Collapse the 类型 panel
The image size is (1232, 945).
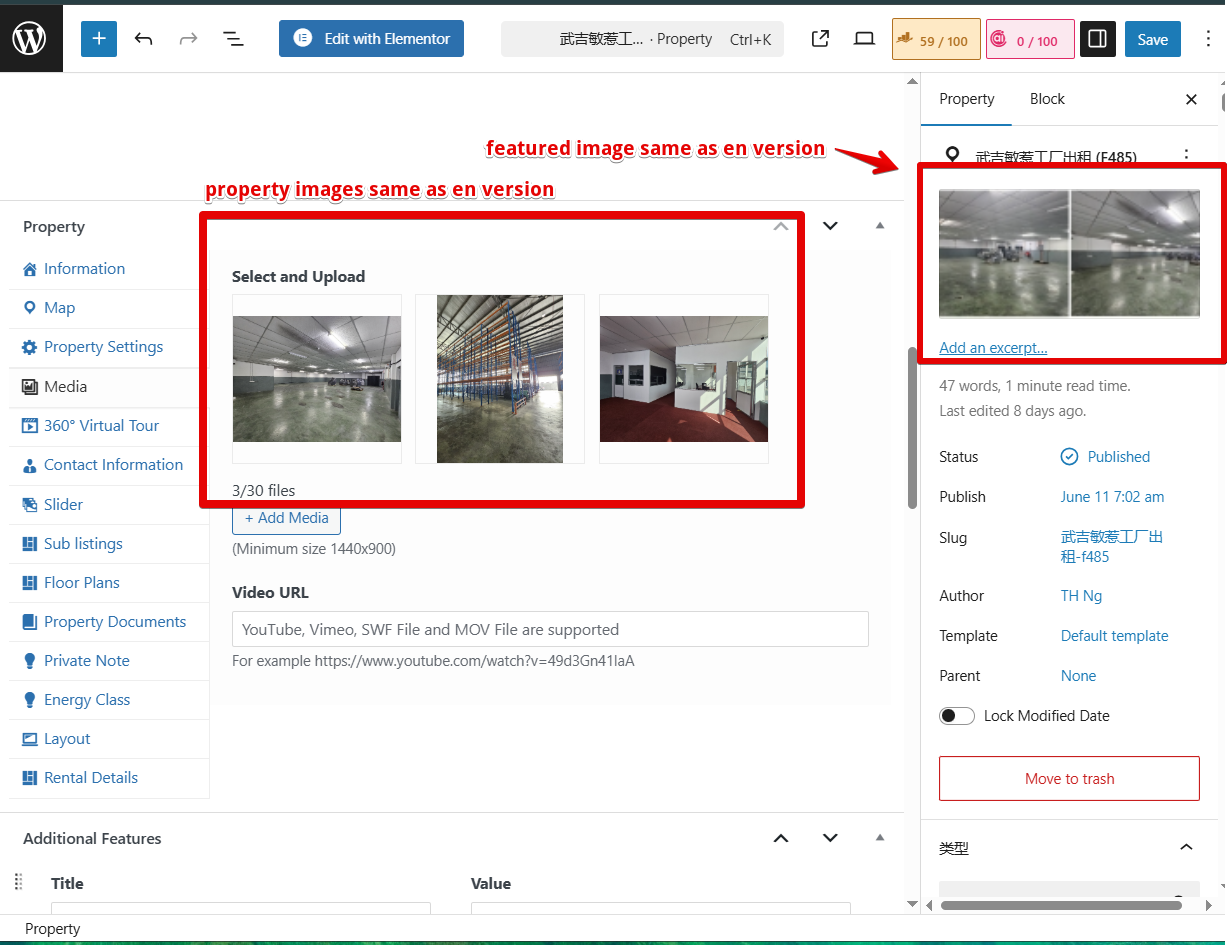(x=1186, y=848)
